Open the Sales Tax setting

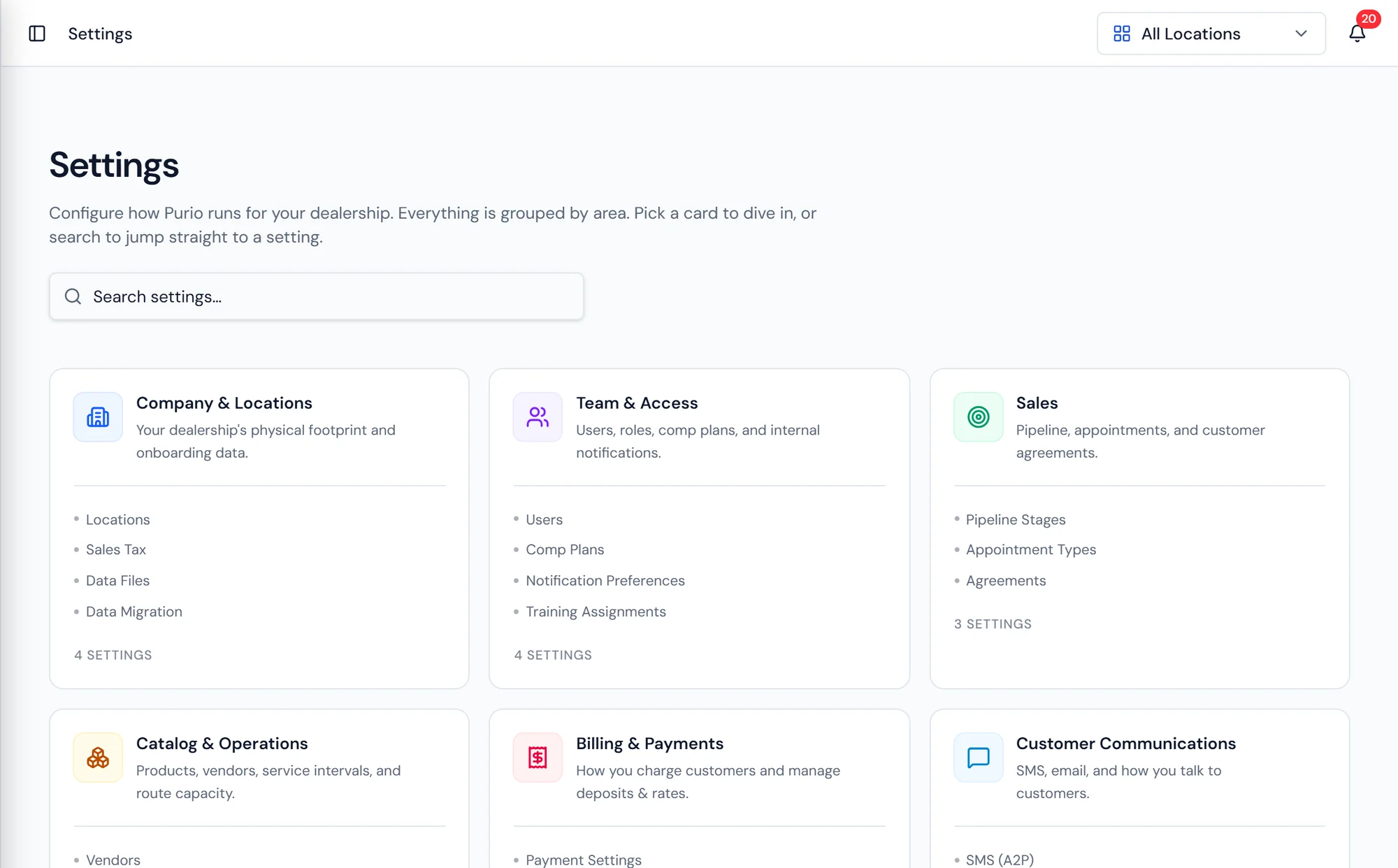coord(116,549)
